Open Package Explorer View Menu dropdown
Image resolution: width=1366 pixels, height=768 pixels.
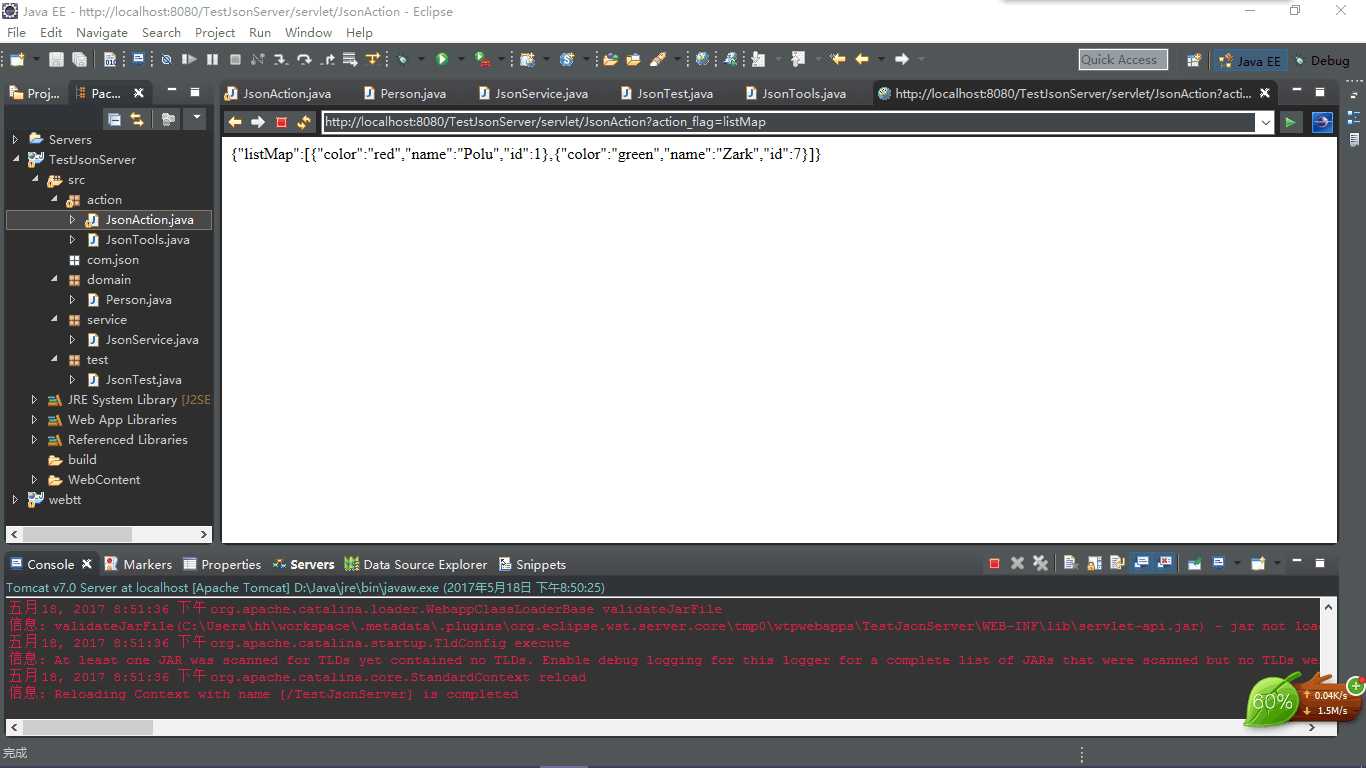197,119
